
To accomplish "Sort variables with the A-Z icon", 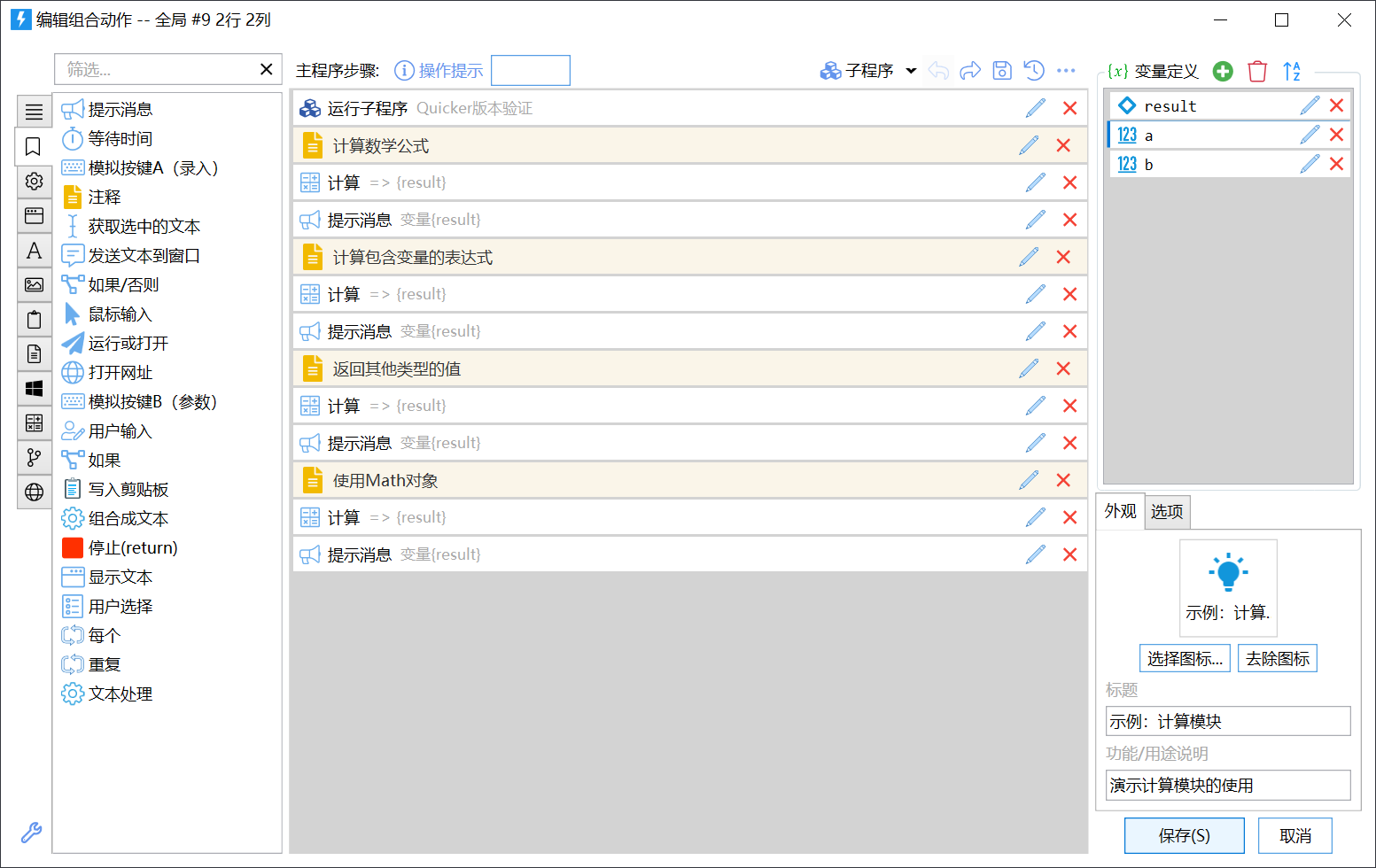I will (x=1292, y=71).
